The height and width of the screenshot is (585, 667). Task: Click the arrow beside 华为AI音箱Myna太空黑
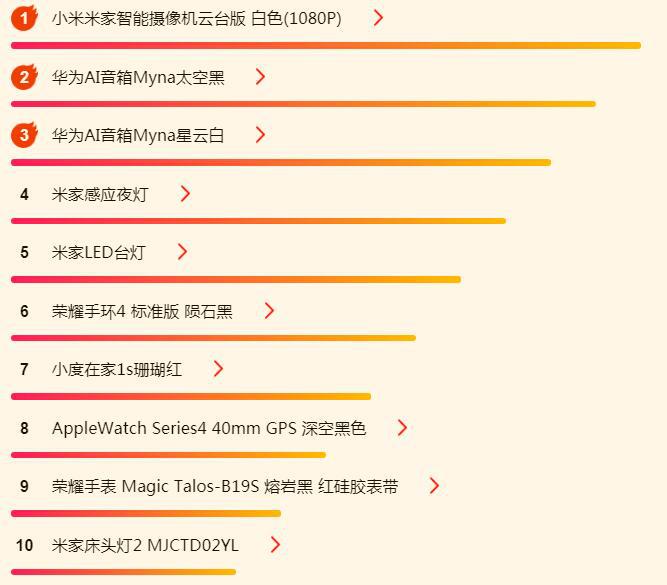coord(260,77)
